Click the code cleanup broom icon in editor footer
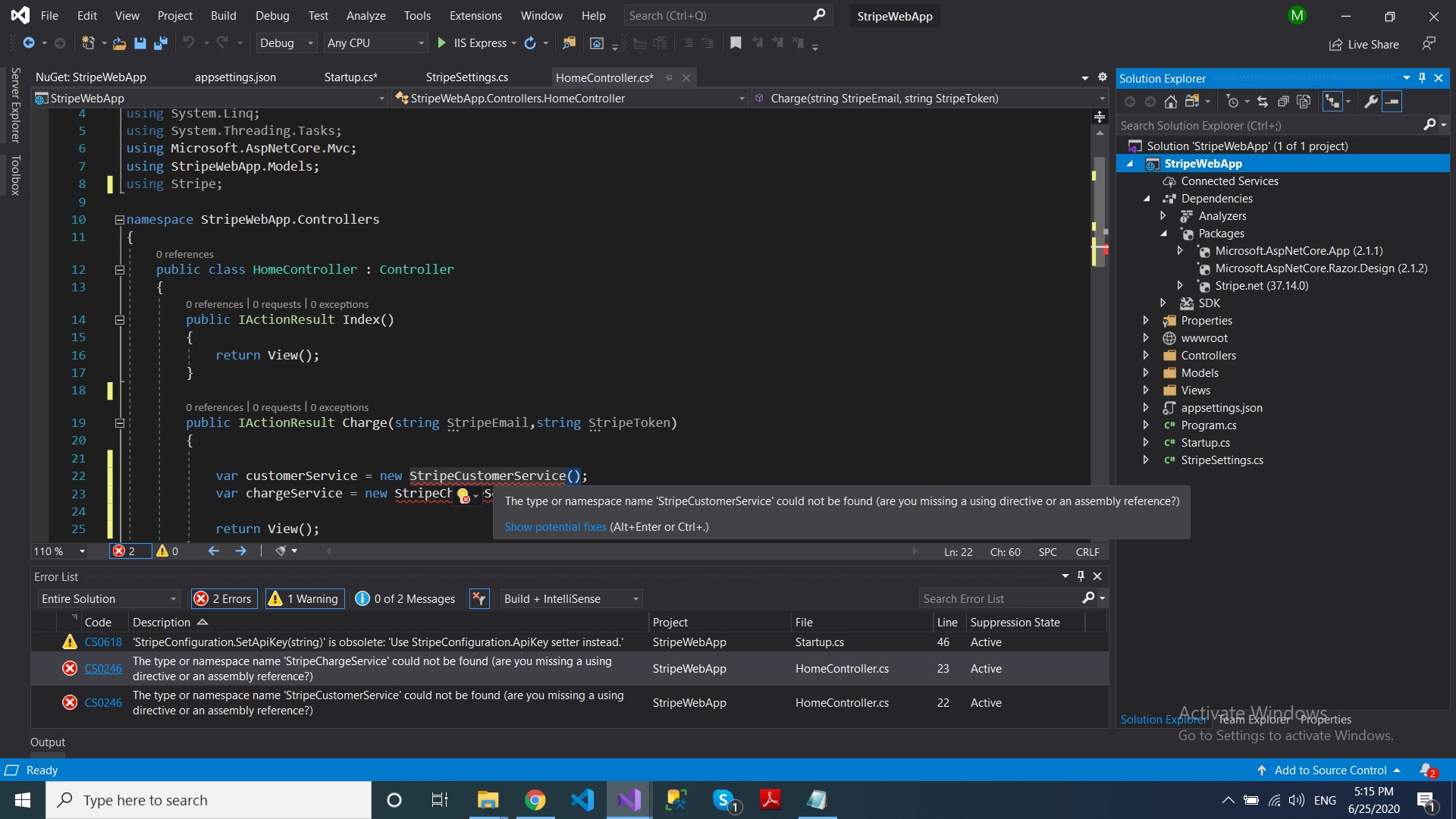 [x=281, y=551]
